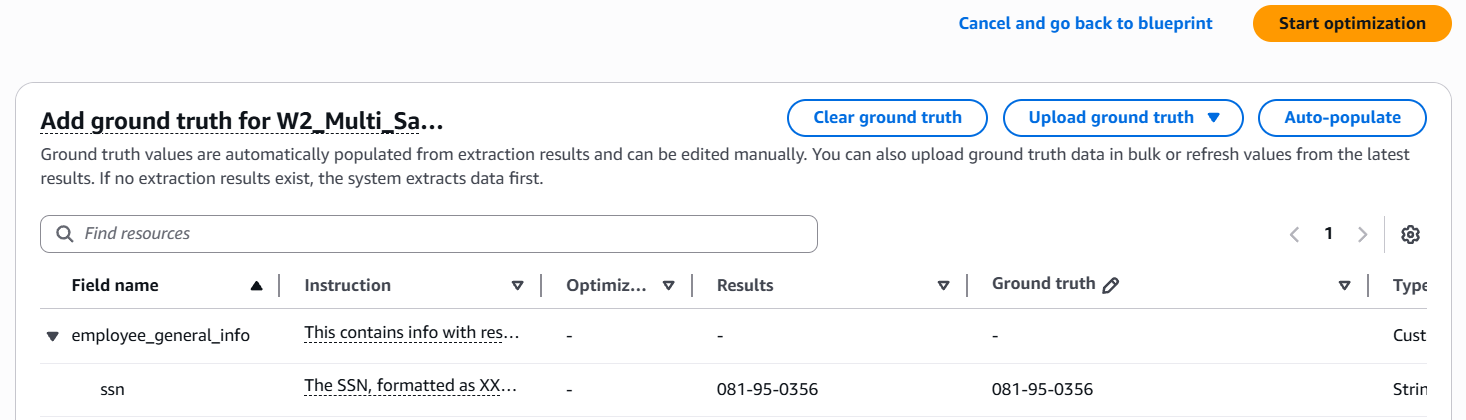Click the Clear ground truth button
This screenshot has height=420, width=1466.
887,118
